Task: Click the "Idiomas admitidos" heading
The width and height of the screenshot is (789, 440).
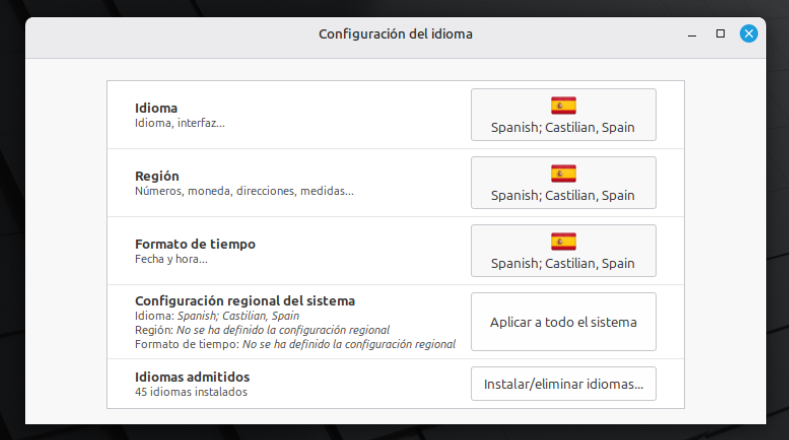Action: 192,377
